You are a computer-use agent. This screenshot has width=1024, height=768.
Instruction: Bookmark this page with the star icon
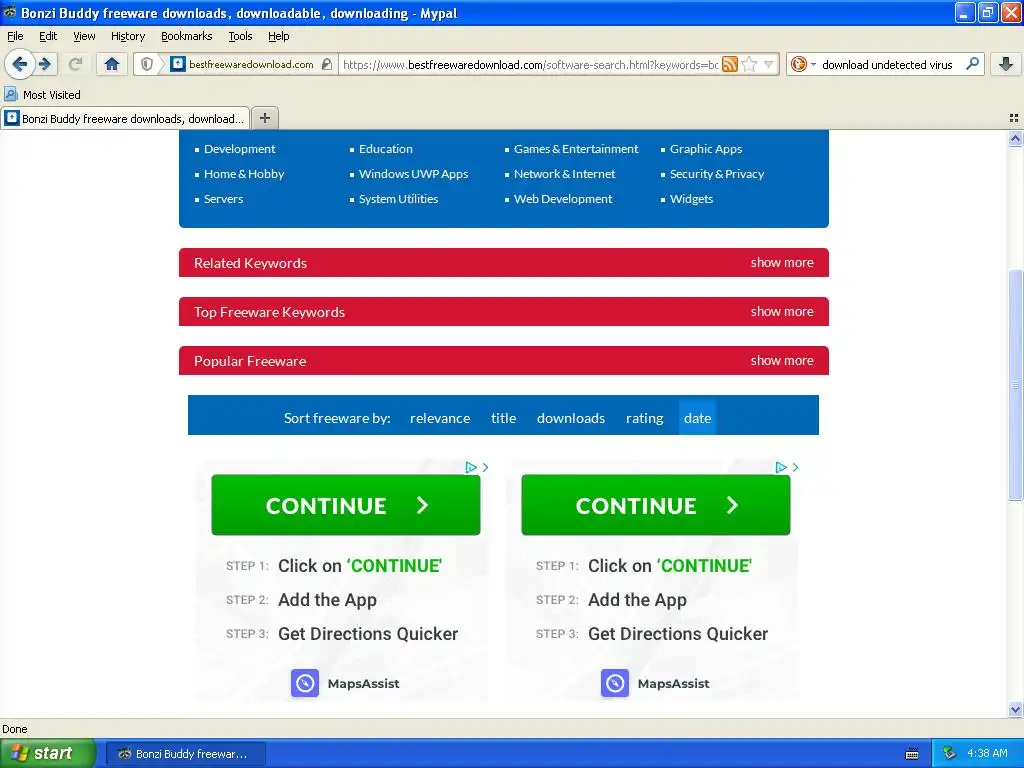[749, 64]
